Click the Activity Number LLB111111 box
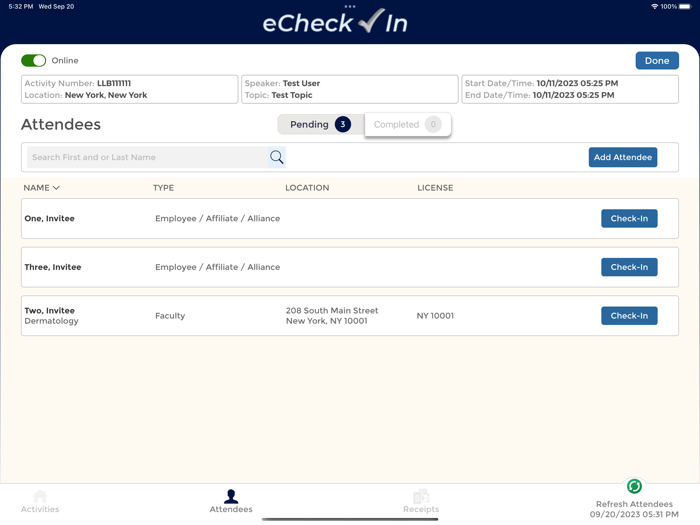The height and width of the screenshot is (525, 700). (x=129, y=89)
